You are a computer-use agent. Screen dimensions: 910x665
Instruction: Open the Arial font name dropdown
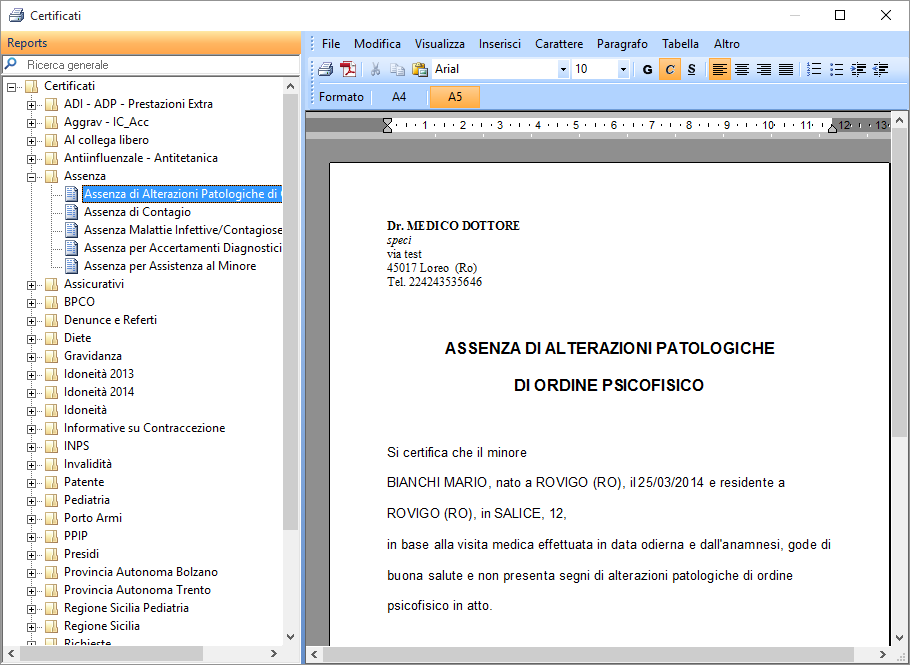click(x=562, y=70)
